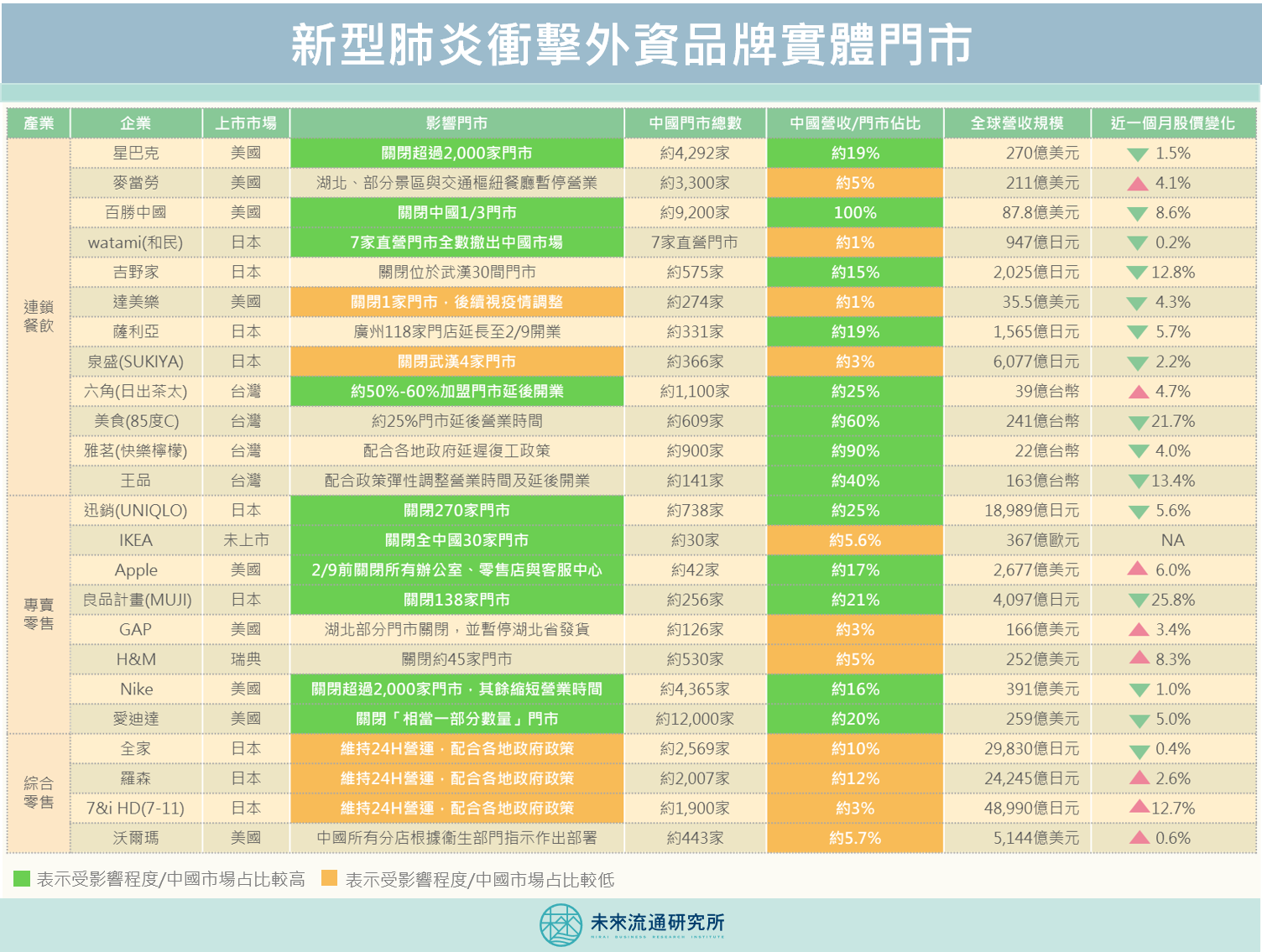The height and width of the screenshot is (952, 1262).
Task: Click the 約60% cell for 美食(85度C)
Action: (855, 421)
